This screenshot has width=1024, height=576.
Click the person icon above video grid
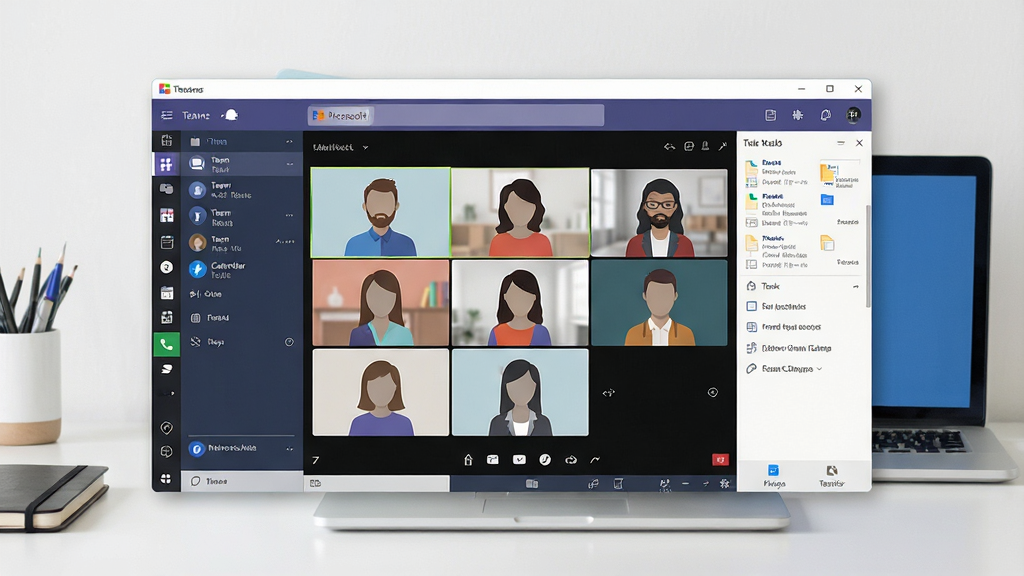pyautogui.click(x=705, y=146)
